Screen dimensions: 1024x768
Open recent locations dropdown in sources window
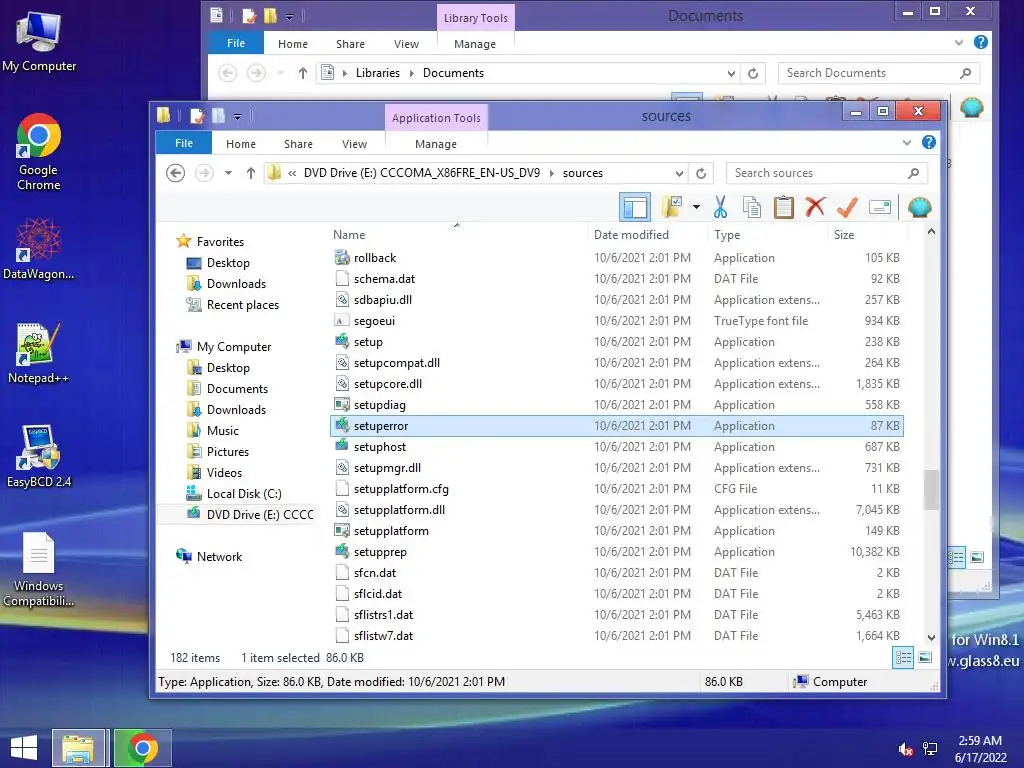coord(228,173)
